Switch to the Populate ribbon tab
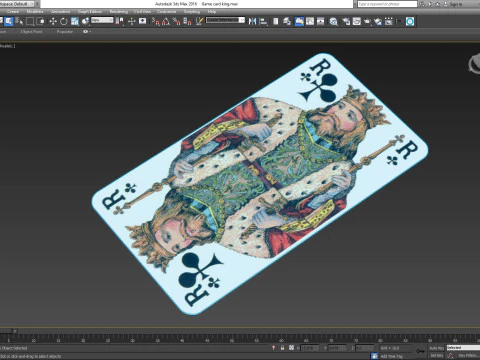This screenshot has width=480, height=360. click(x=65, y=32)
